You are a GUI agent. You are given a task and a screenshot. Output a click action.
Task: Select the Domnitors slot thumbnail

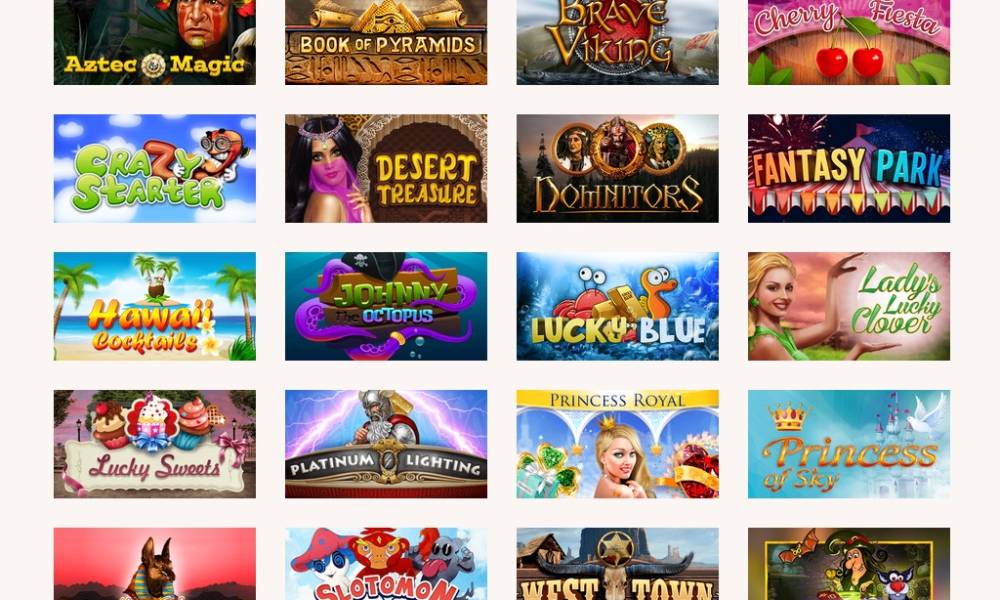[x=617, y=168]
